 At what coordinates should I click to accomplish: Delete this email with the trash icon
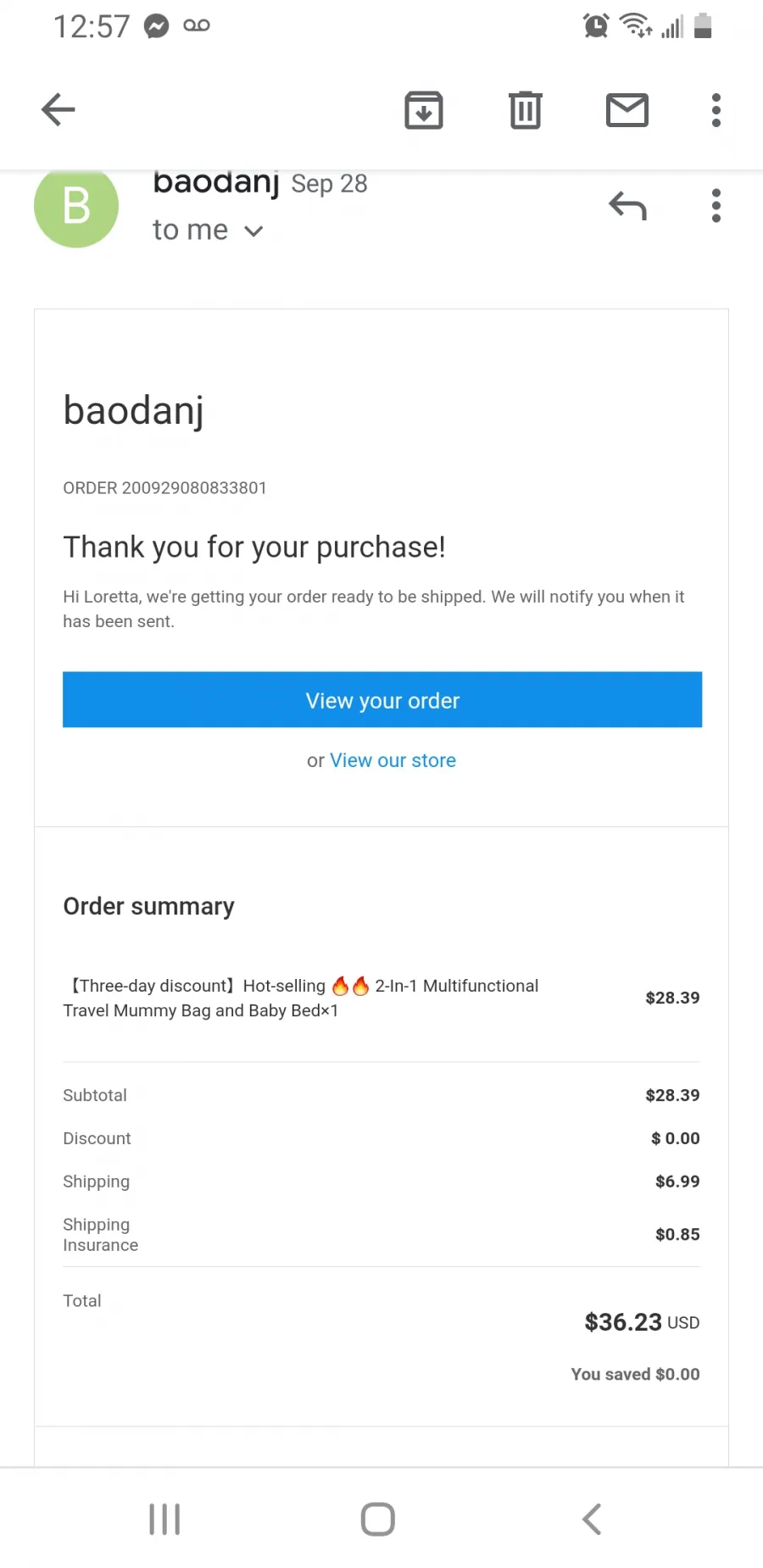point(526,110)
